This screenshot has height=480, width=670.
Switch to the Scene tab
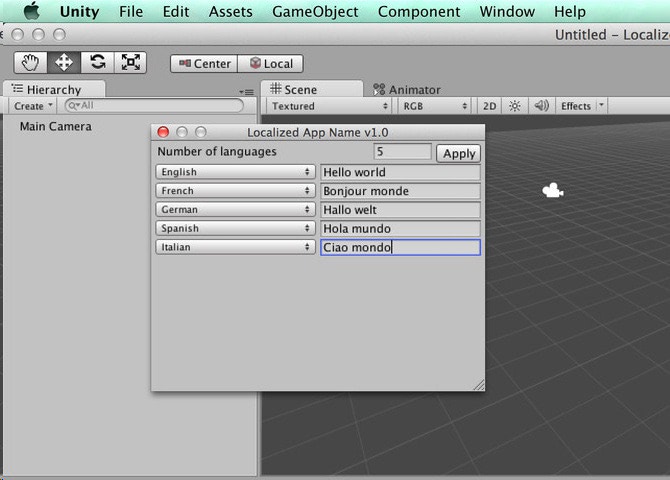click(x=311, y=89)
